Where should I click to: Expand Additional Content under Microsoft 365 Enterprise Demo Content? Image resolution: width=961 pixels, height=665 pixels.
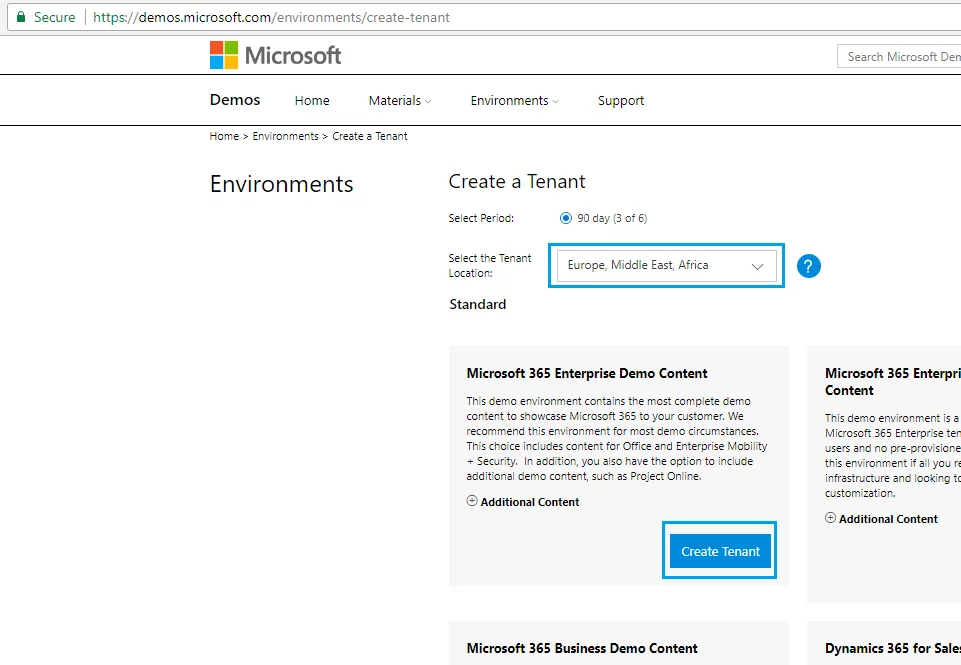tap(523, 502)
